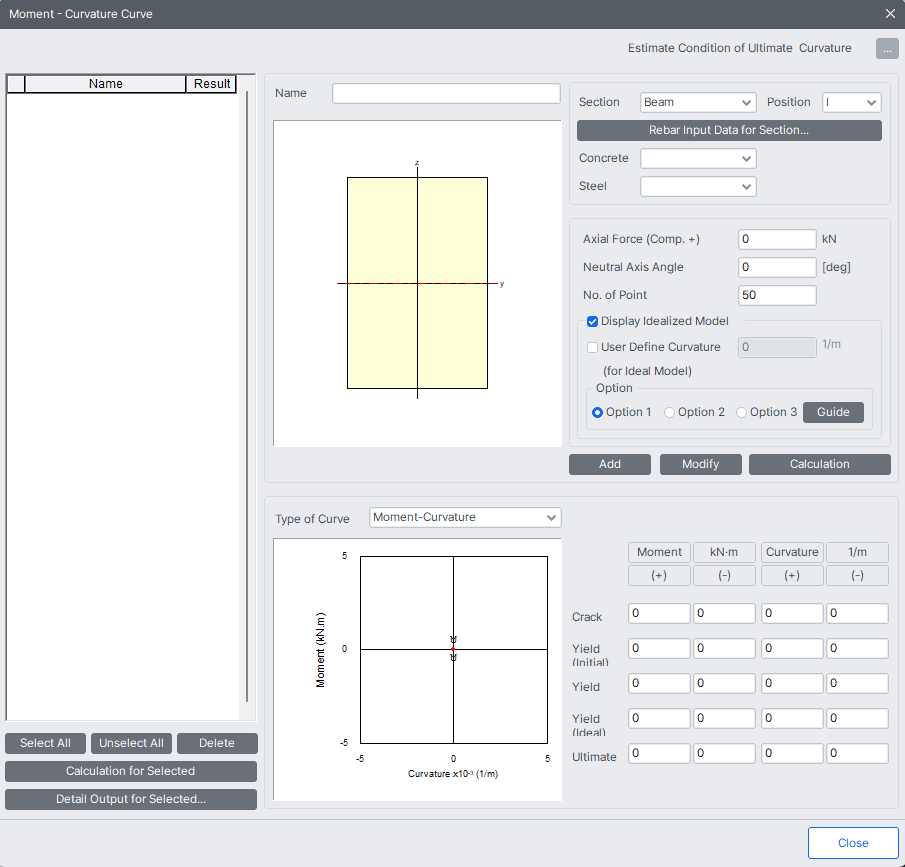Uncheck the Display Idealized Model option

[592, 321]
